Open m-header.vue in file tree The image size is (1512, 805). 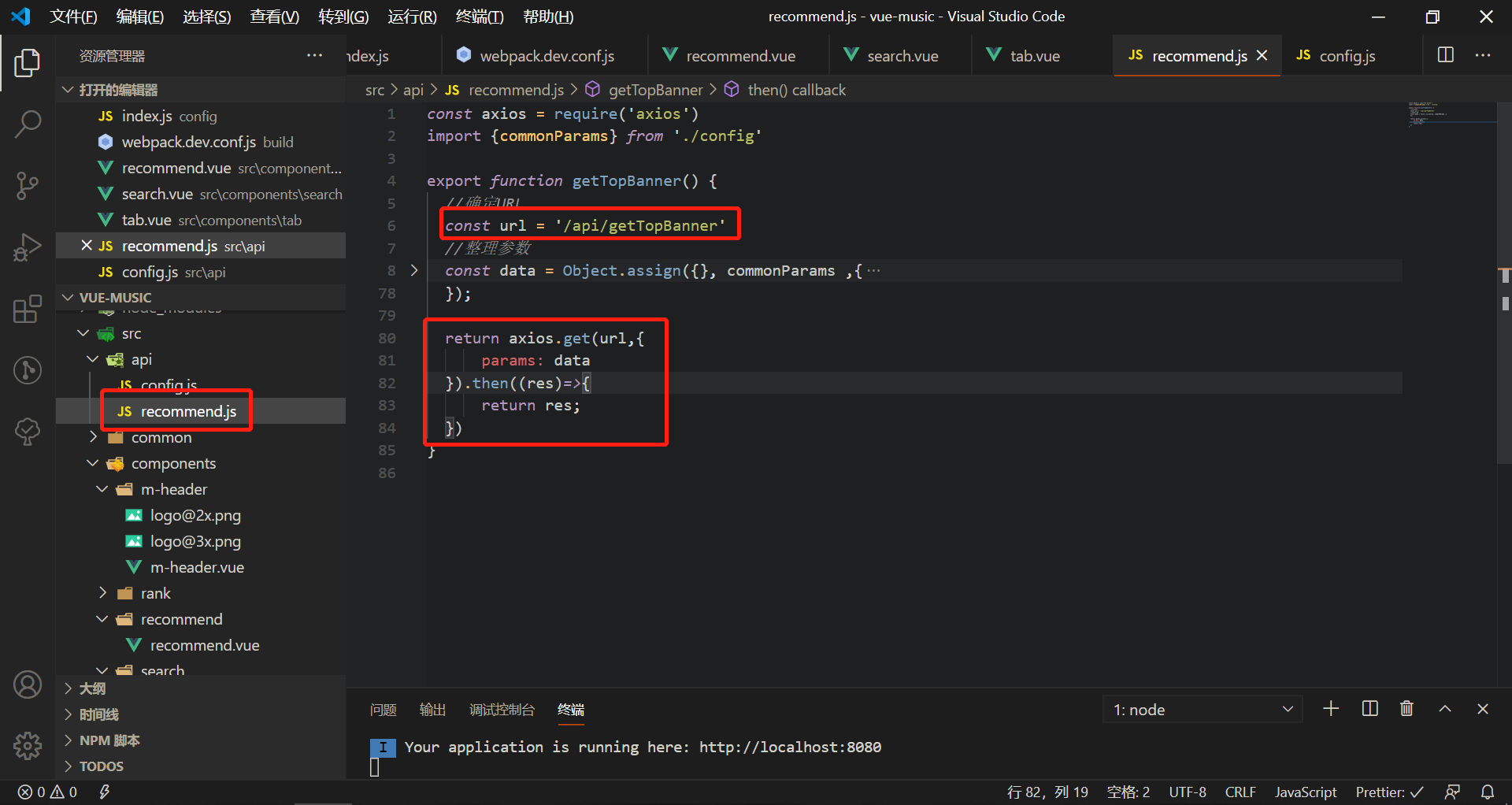click(x=202, y=567)
